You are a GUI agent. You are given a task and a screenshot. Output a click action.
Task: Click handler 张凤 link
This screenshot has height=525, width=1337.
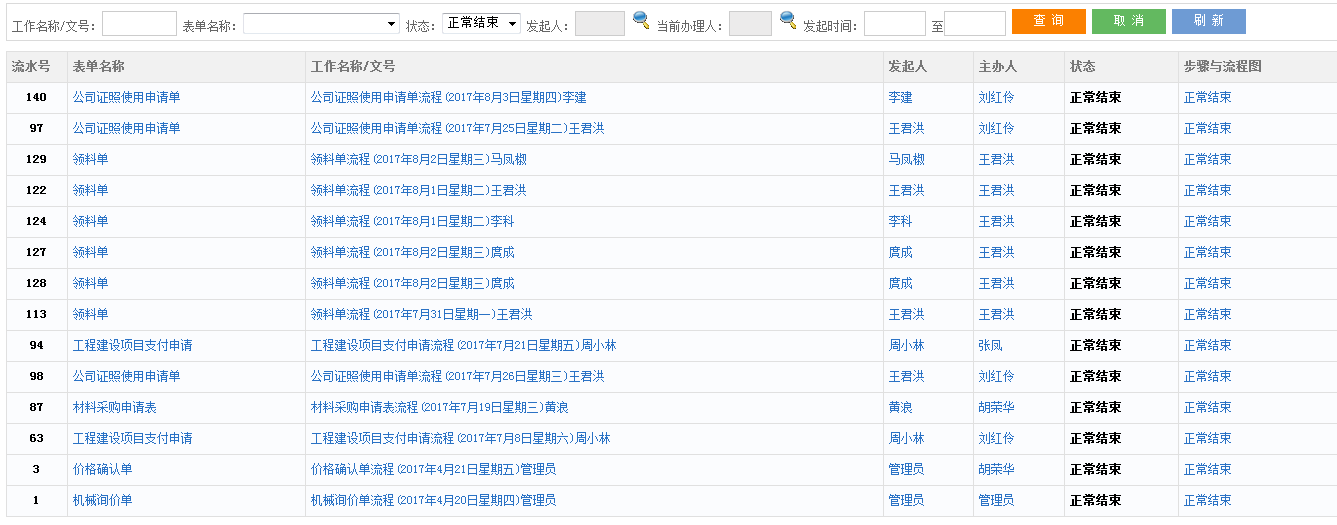(990, 346)
